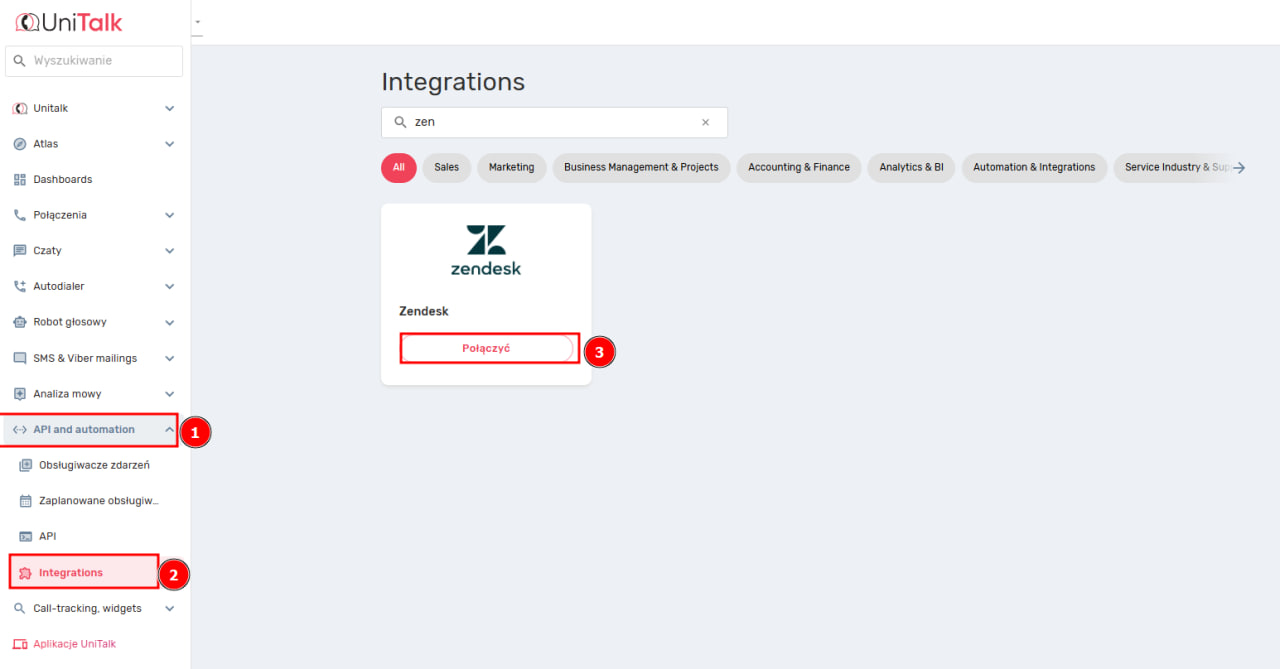Open the Aplikacje UniTalk link
This screenshot has height=669, width=1280.
[74, 644]
